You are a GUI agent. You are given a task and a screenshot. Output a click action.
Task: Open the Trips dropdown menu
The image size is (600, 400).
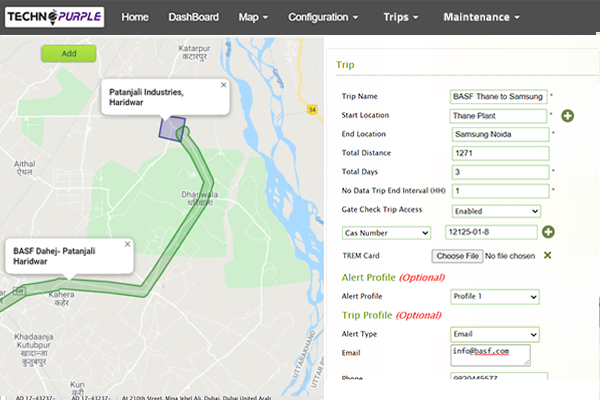tap(401, 17)
